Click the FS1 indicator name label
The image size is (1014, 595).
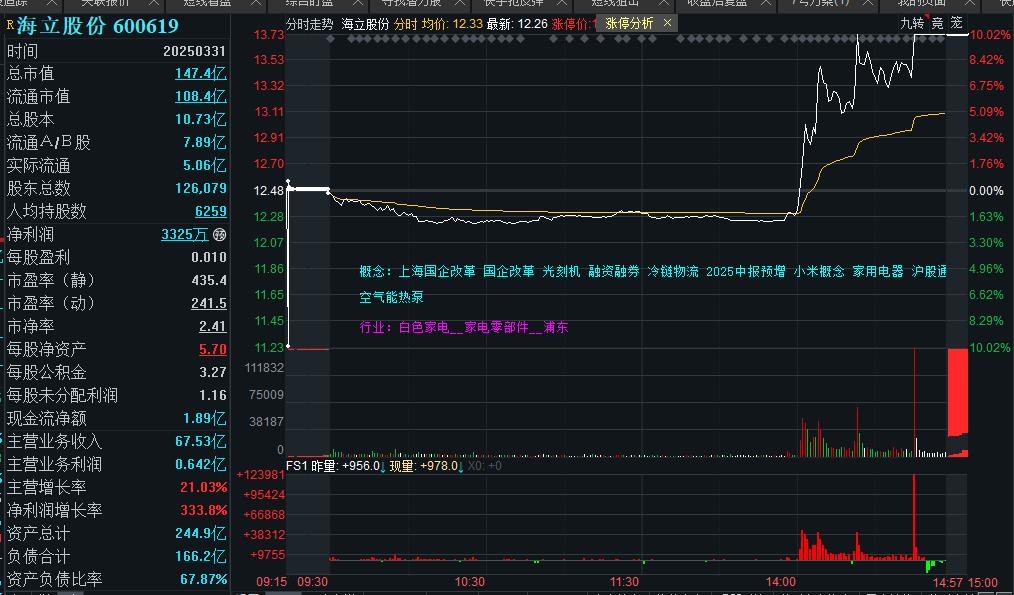pos(297,466)
